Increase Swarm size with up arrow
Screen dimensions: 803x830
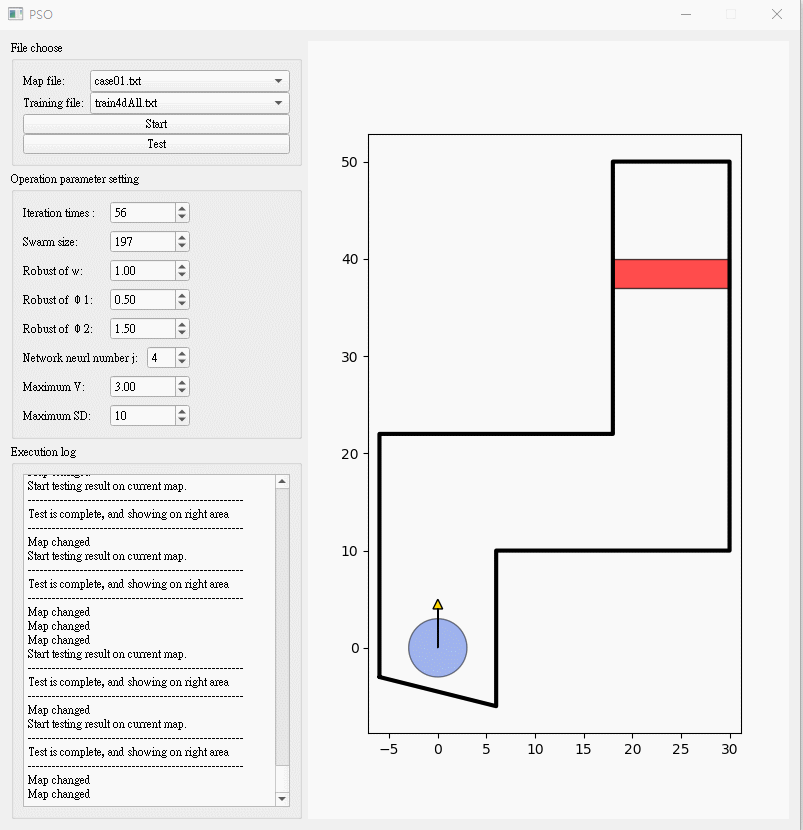coord(182,237)
